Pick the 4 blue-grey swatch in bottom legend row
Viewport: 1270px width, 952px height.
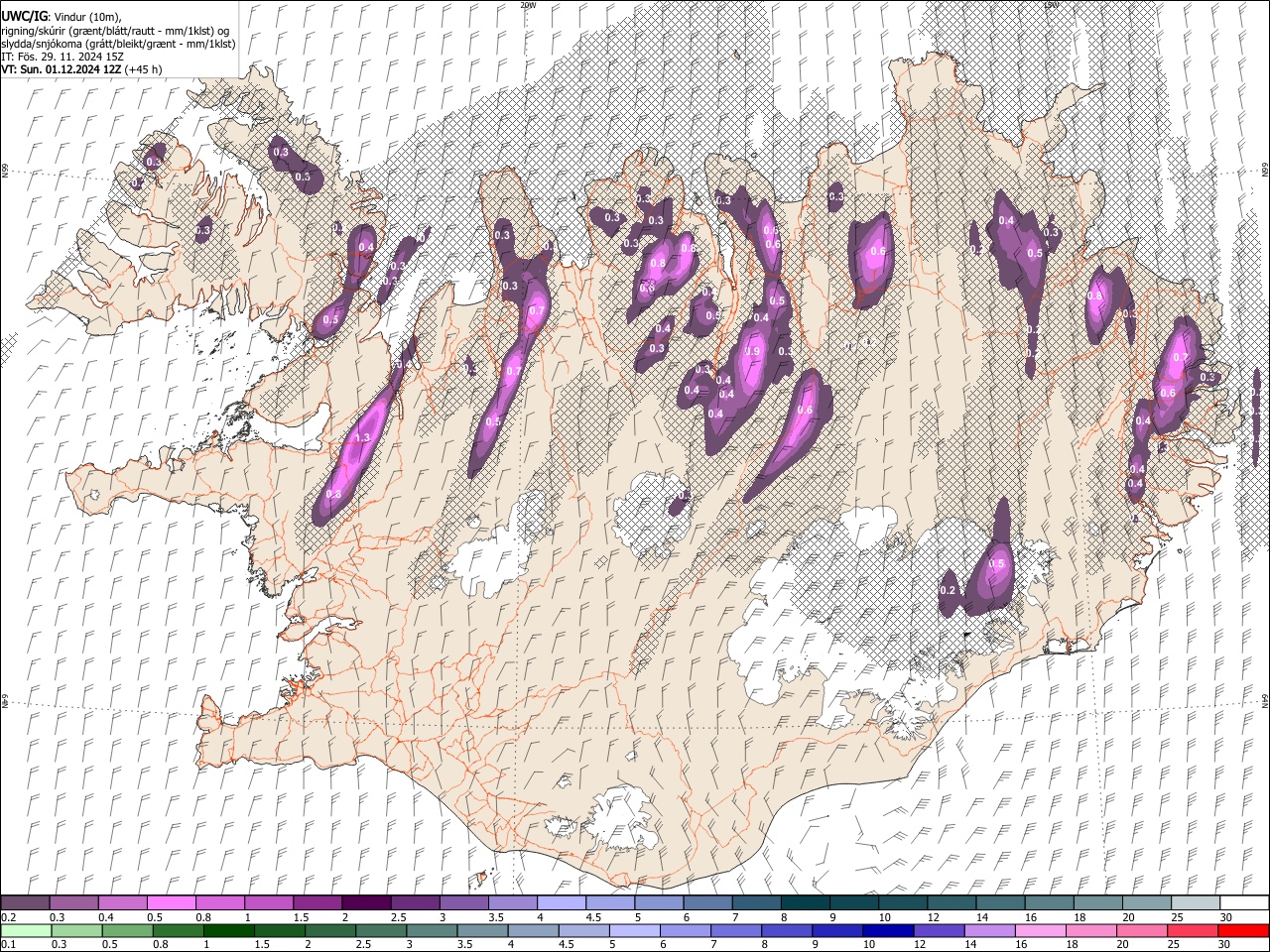coord(533,930)
